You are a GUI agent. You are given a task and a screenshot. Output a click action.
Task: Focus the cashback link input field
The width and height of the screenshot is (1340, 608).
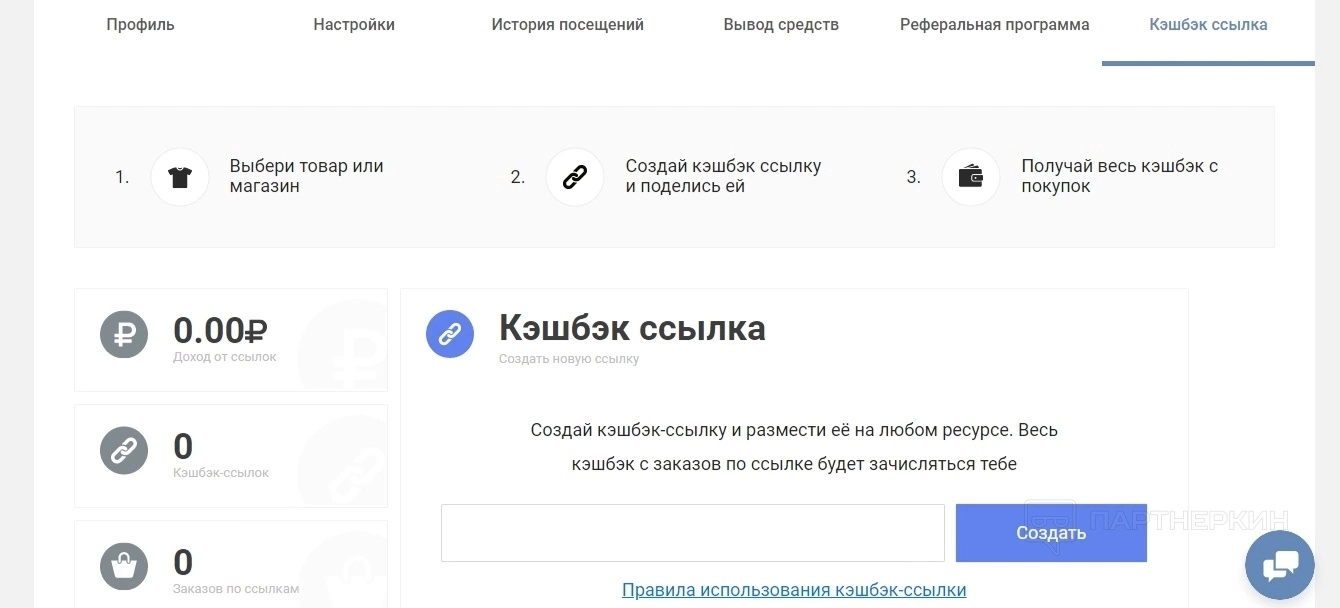point(693,533)
